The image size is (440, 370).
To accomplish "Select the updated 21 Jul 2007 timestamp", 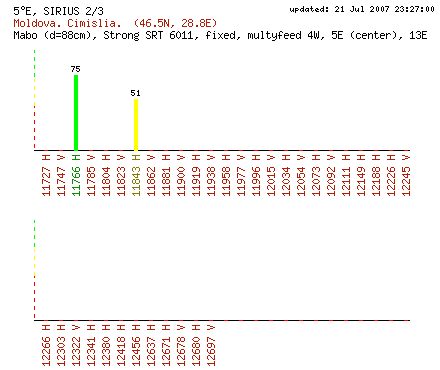I will [362, 9].
